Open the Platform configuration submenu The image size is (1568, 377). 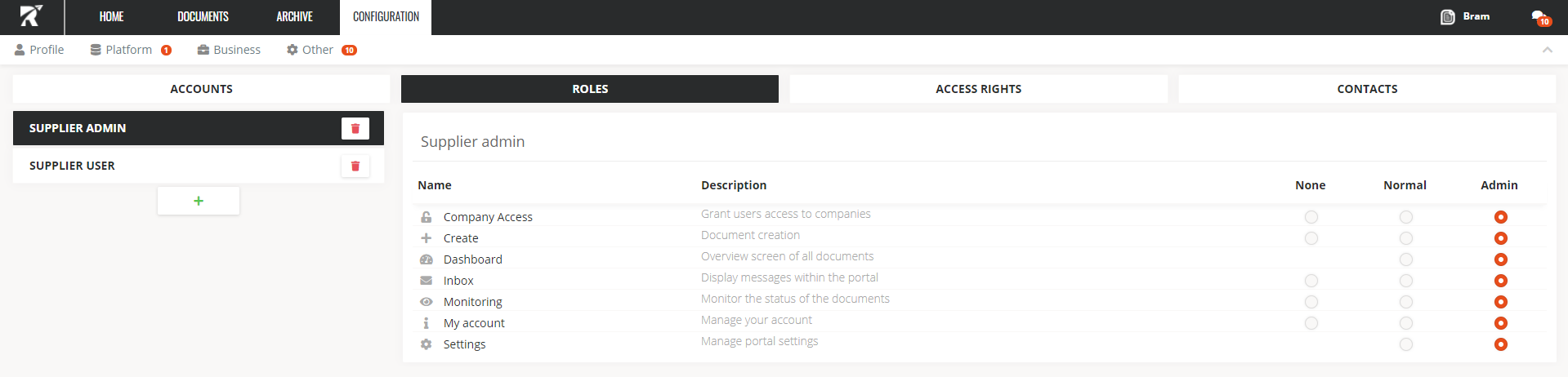click(128, 50)
